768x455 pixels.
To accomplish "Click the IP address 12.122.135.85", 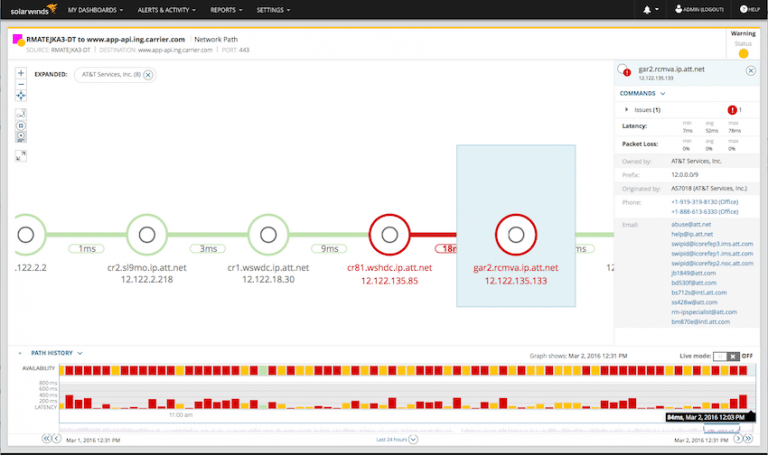I will (389, 281).
